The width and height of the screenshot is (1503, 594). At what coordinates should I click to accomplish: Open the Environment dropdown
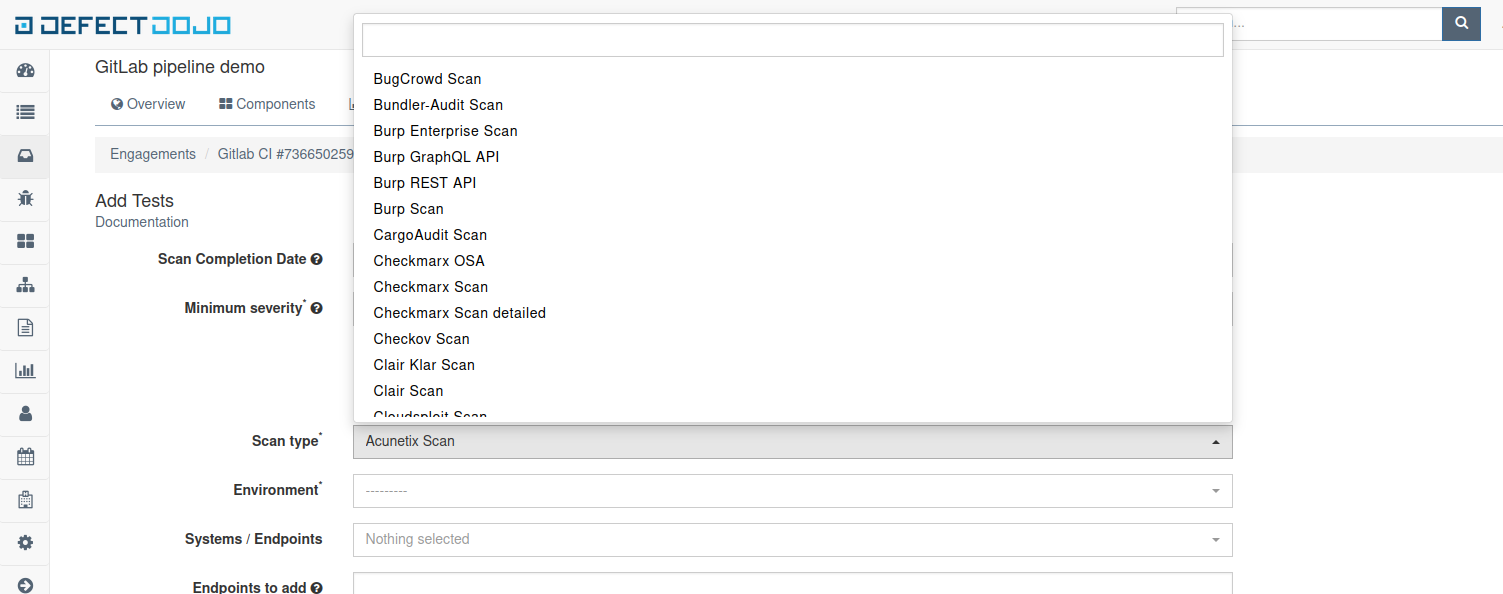(x=792, y=490)
